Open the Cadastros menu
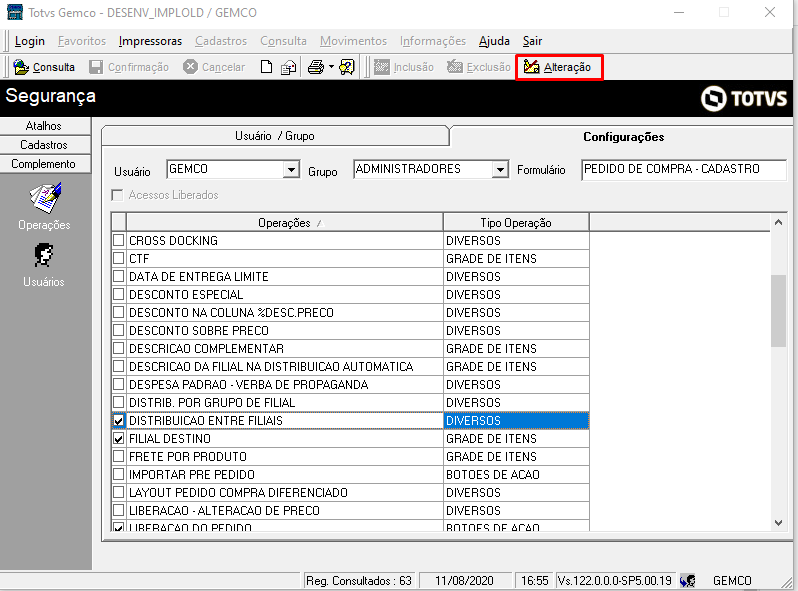798x591 pixels. 221,41
